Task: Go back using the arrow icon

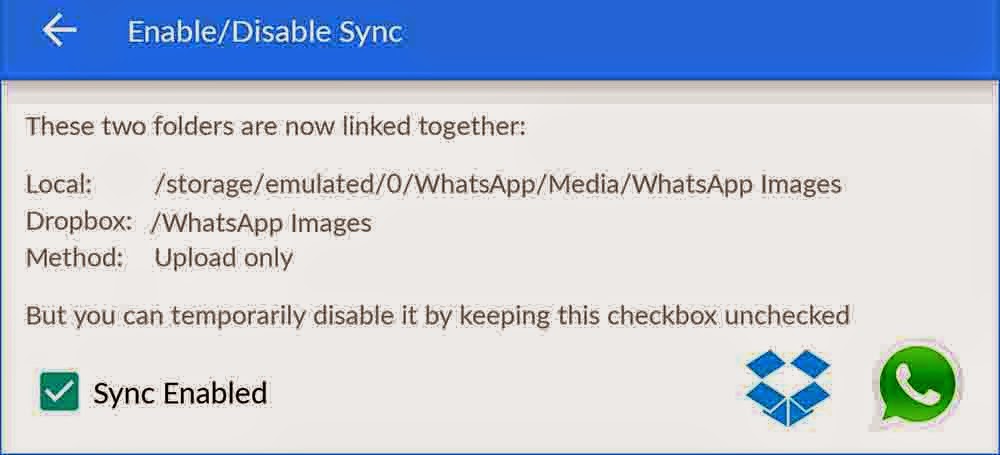Action: click(59, 31)
